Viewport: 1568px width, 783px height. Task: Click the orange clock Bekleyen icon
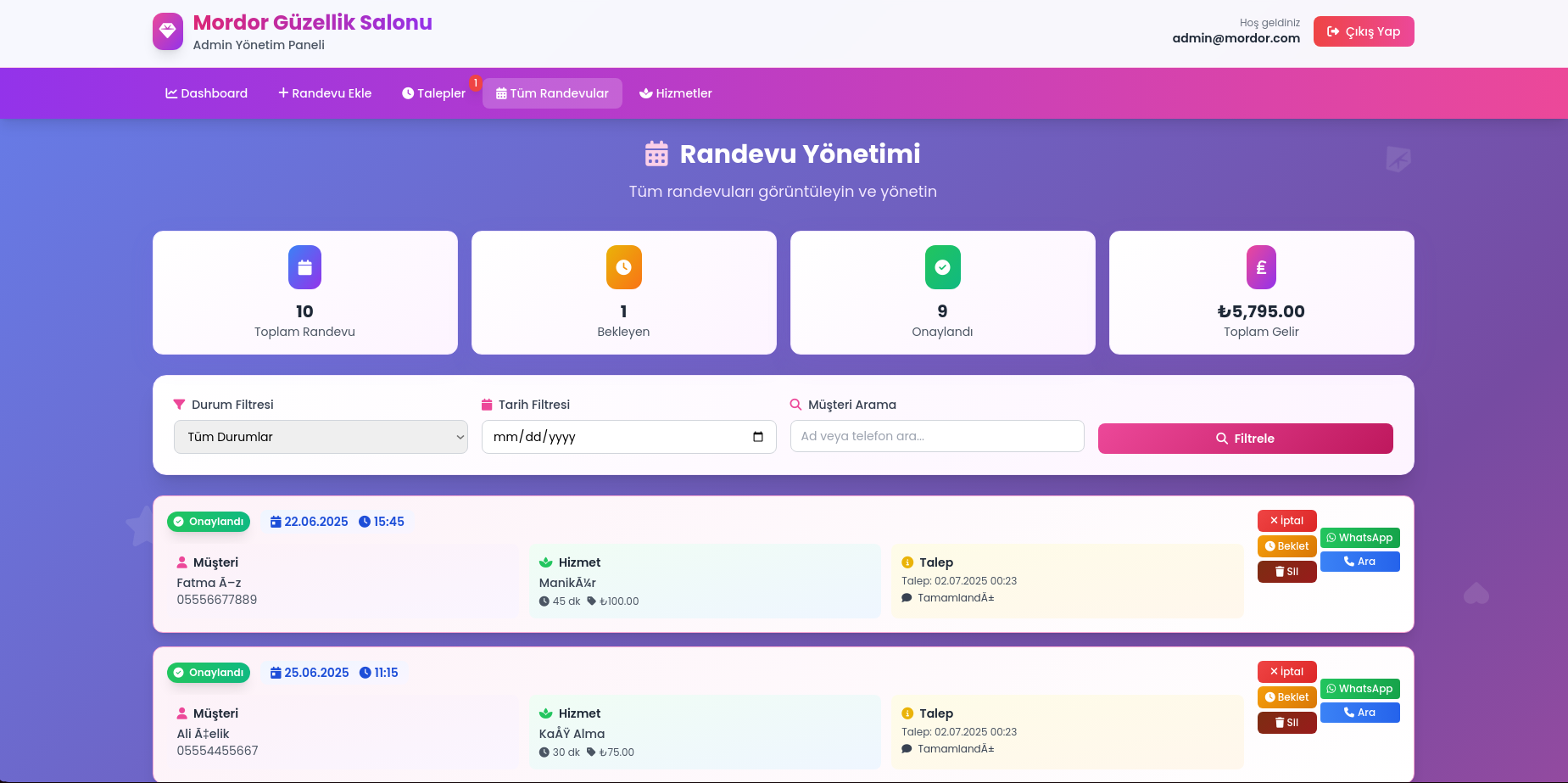pyautogui.click(x=623, y=267)
